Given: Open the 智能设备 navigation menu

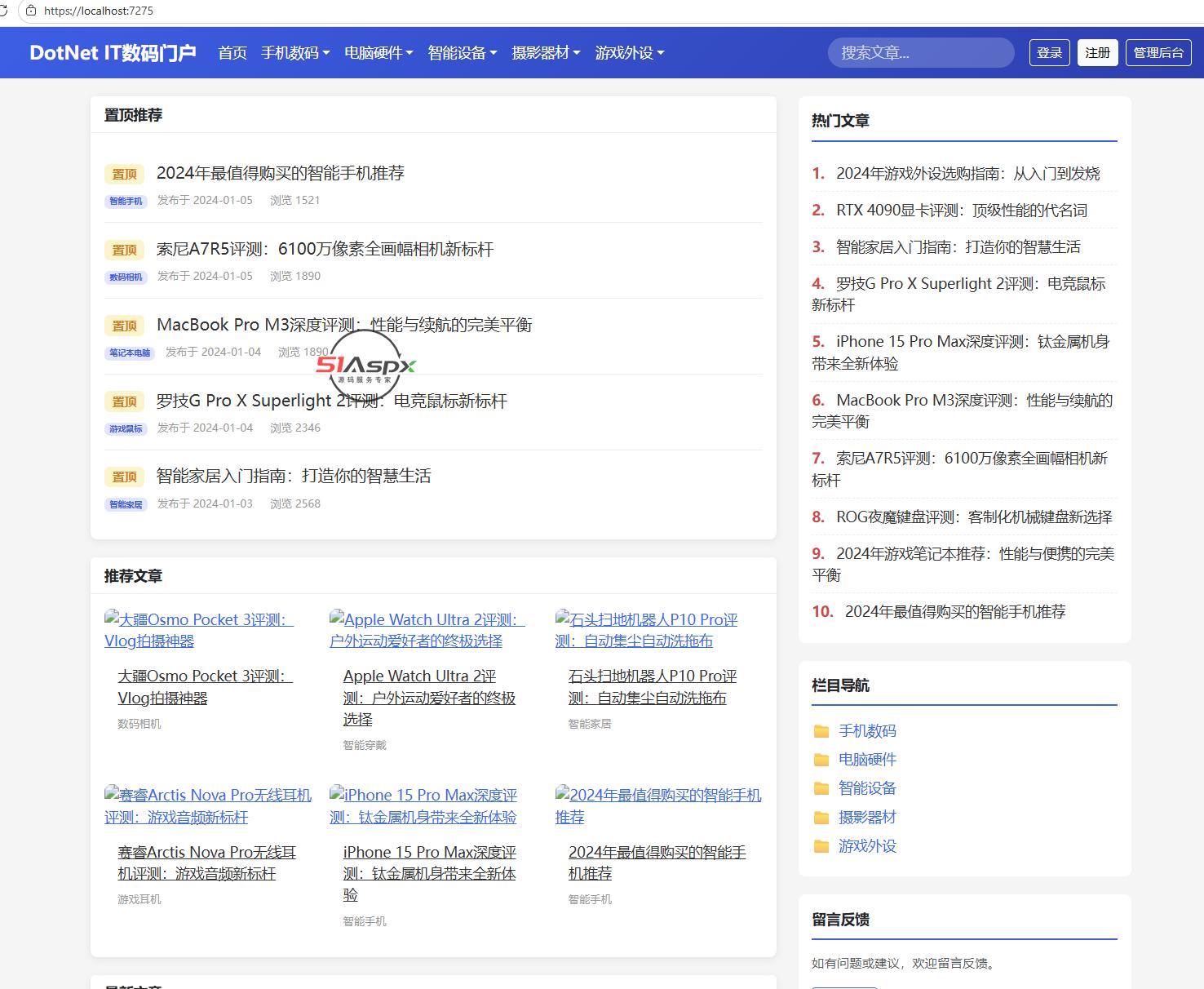Looking at the screenshot, I should tap(463, 53).
